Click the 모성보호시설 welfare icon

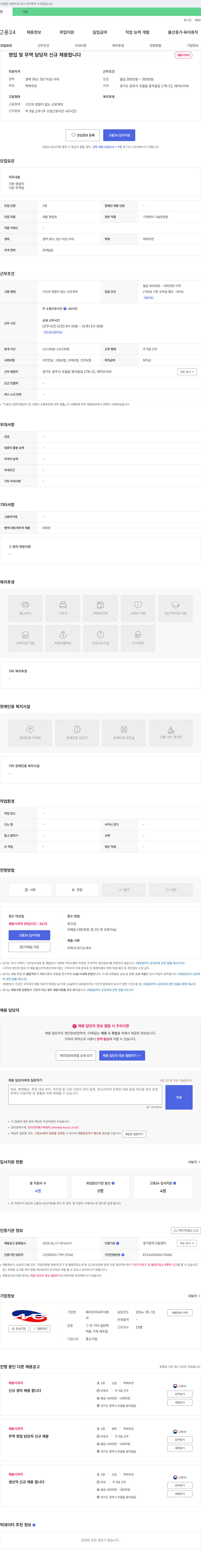tap(100, 638)
